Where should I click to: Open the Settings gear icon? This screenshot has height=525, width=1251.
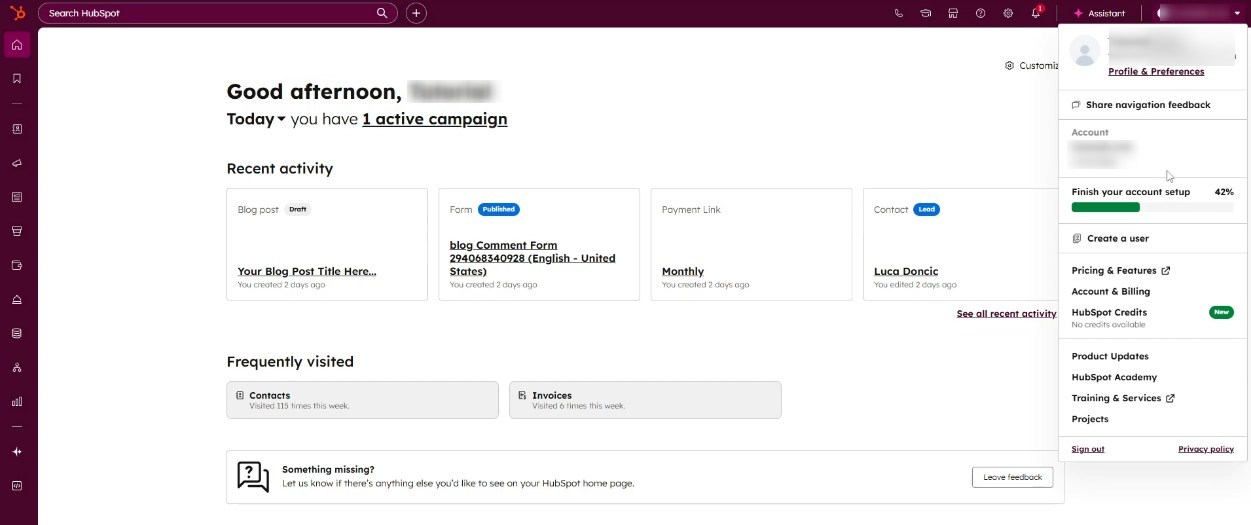[1008, 13]
